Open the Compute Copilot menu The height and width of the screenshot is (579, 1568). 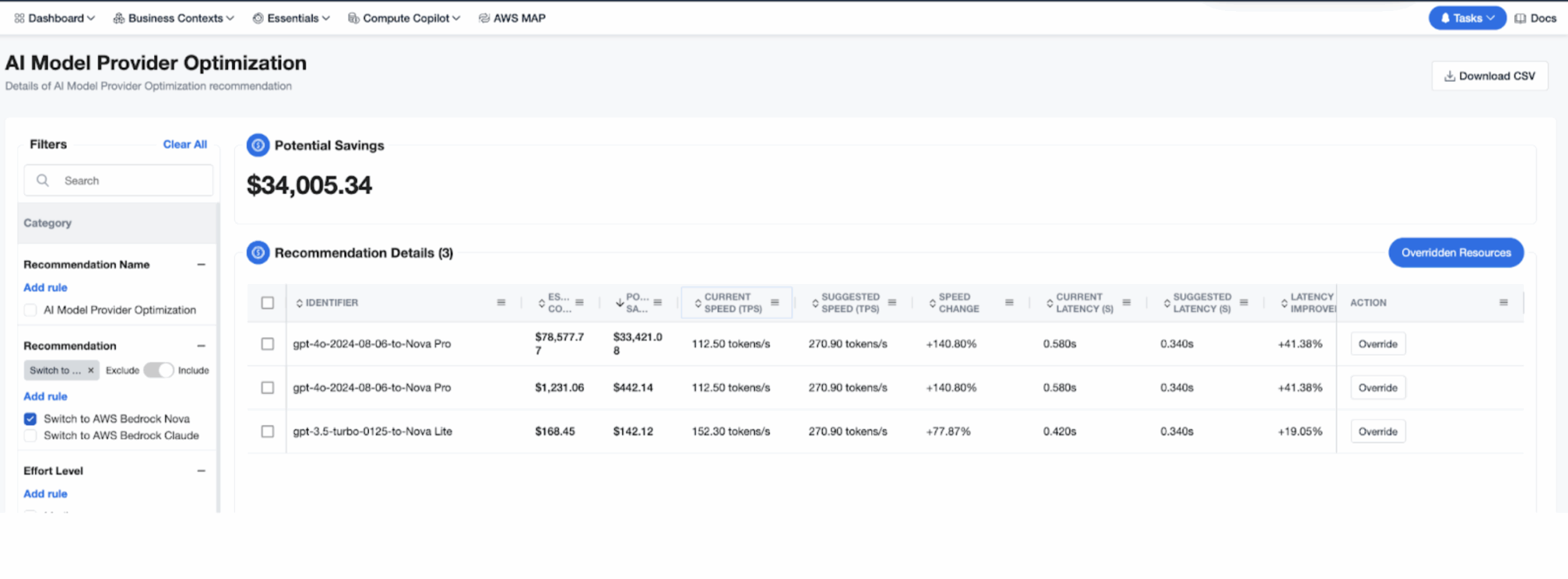pyautogui.click(x=404, y=18)
